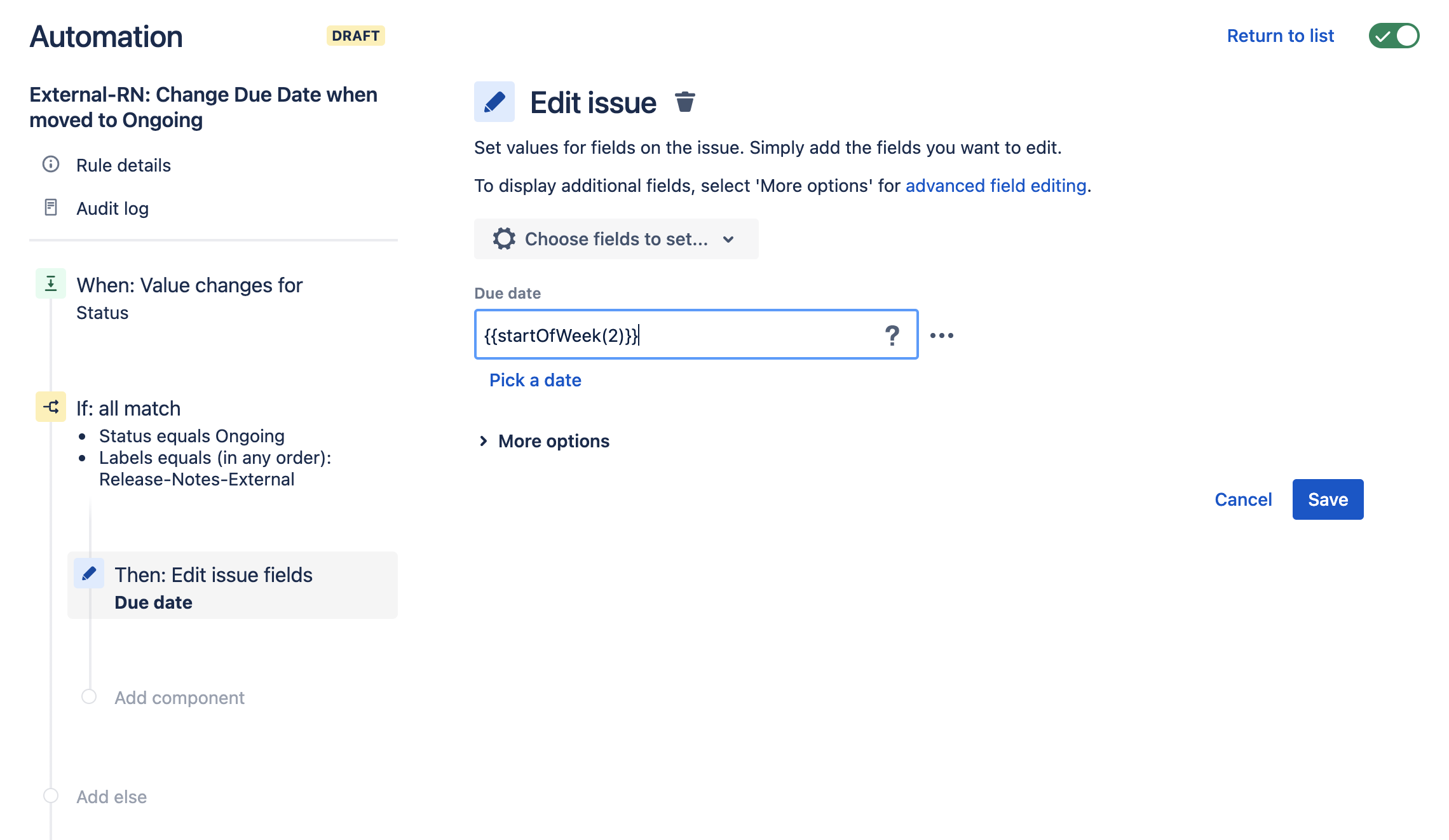This screenshot has width=1449, height=840.
Task: Click the Return to list link
Action: point(1280,36)
